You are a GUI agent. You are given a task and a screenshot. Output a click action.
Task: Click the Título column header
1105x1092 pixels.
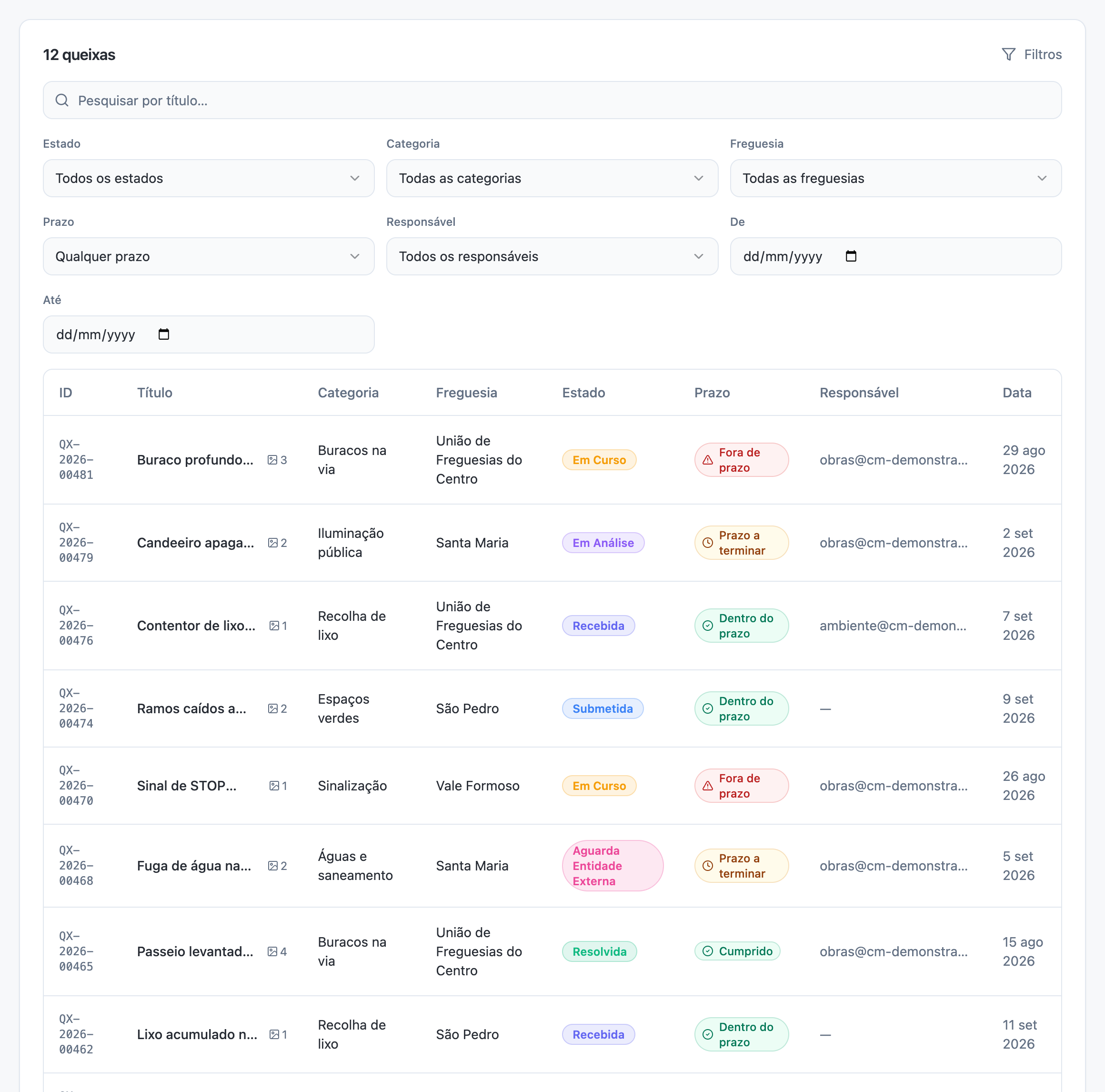[x=154, y=393]
